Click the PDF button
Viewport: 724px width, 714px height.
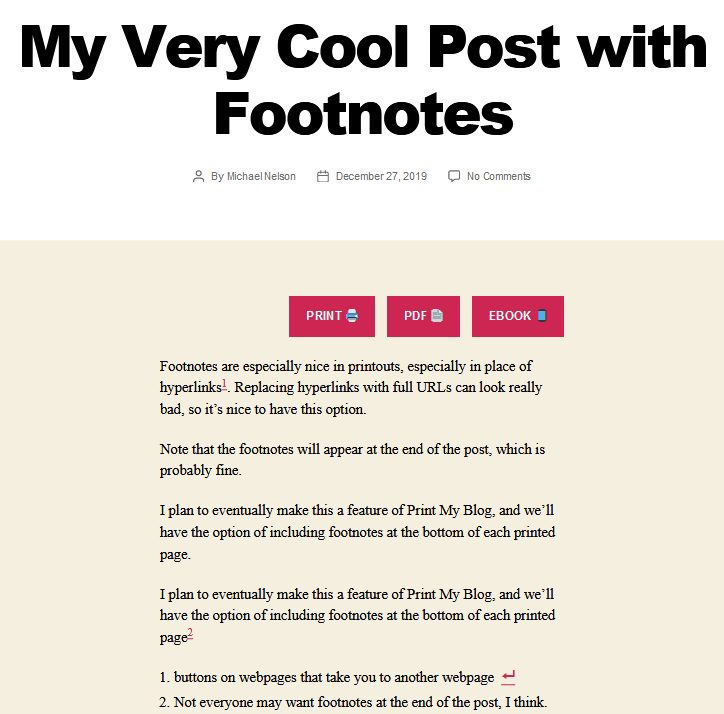click(423, 316)
